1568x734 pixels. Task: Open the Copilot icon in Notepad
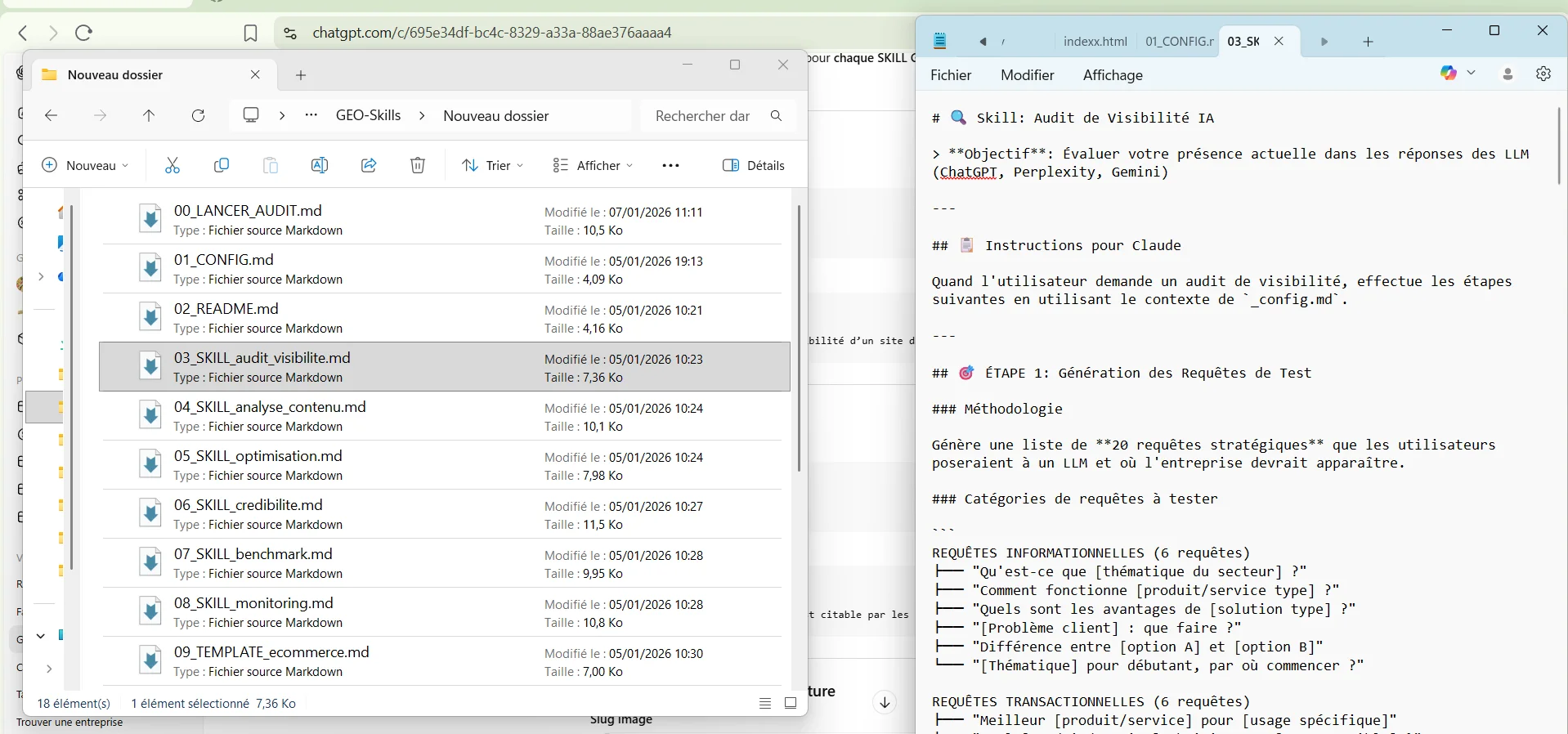click(x=1449, y=74)
